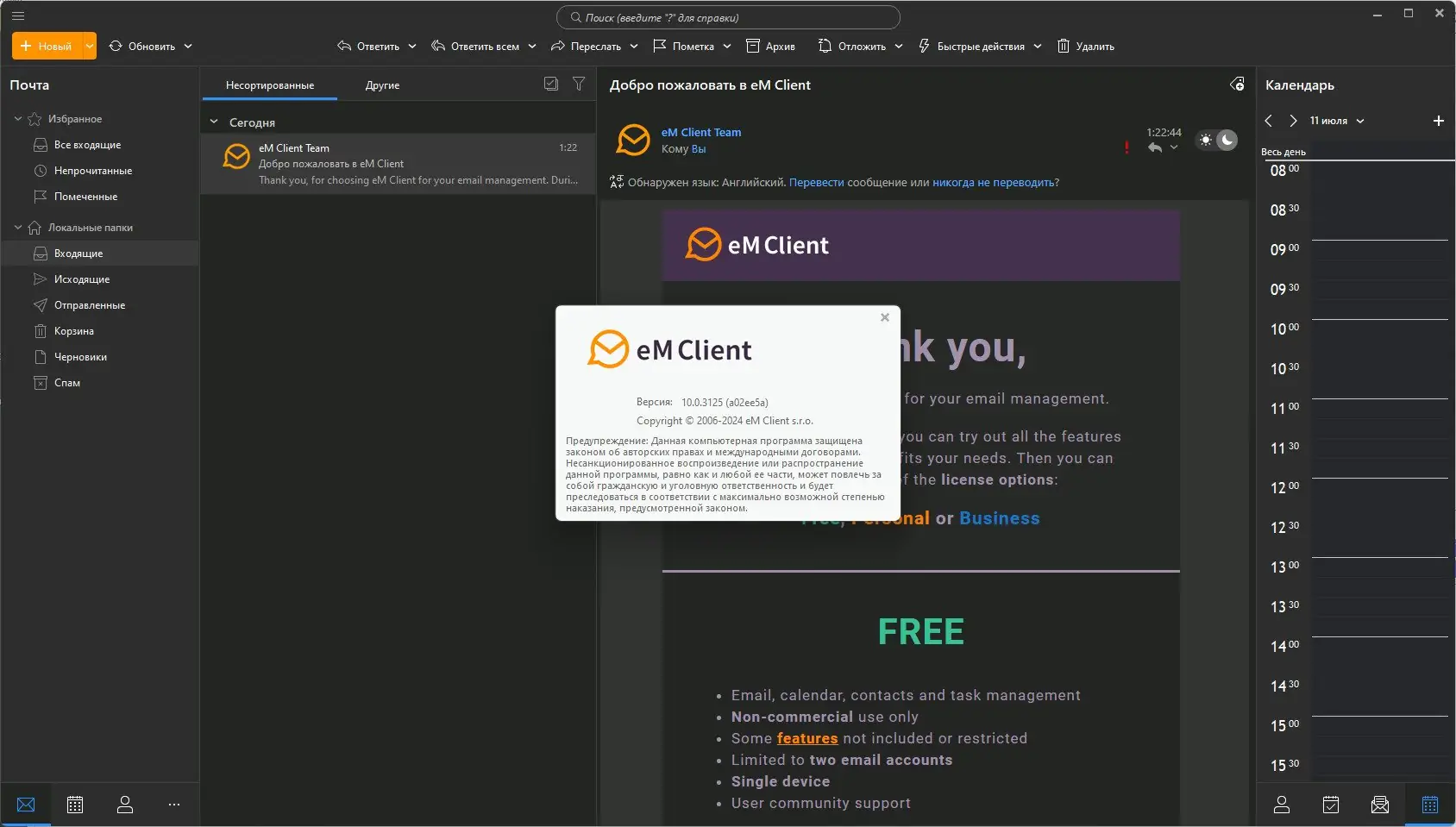Show calendar panel in right sidebar

1430,805
